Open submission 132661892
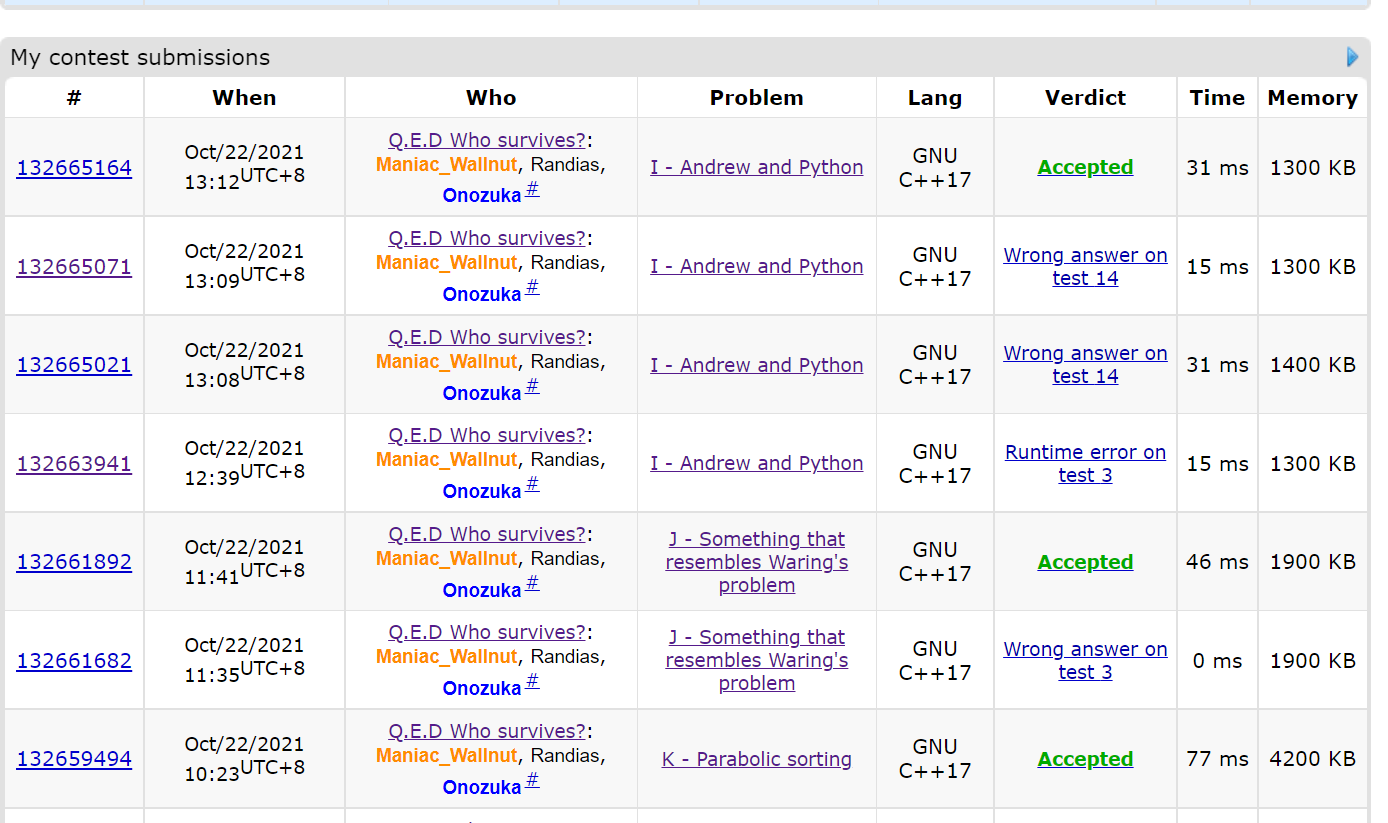 pos(74,562)
